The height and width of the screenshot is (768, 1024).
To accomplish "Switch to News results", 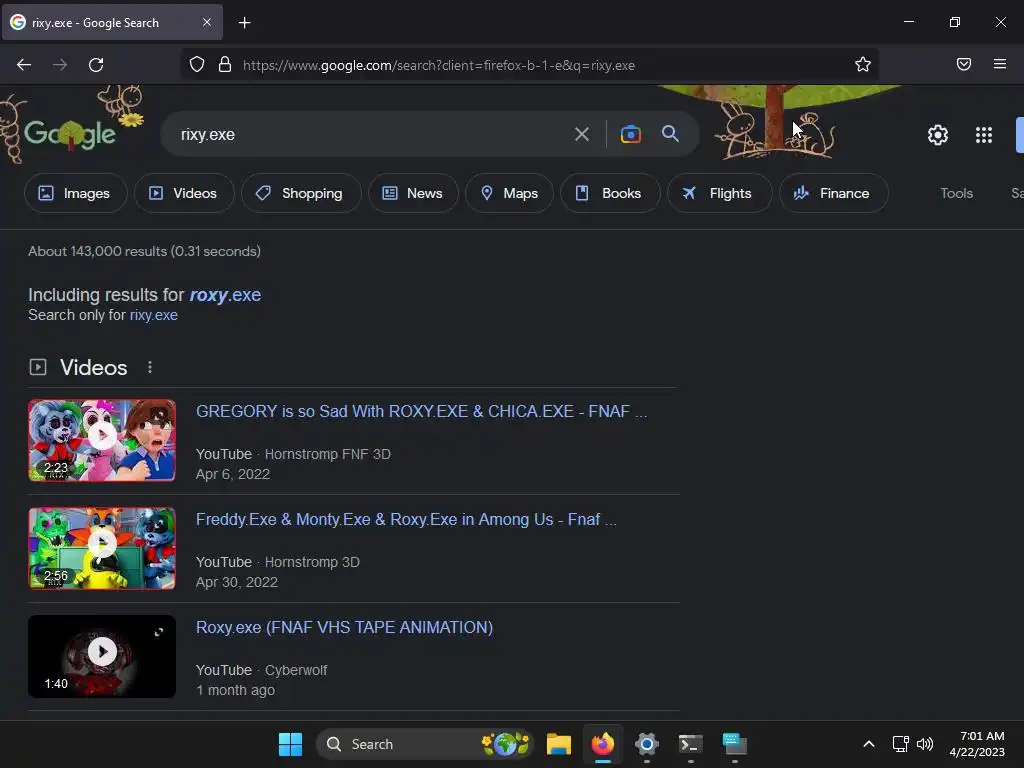I will pos(413,193).
